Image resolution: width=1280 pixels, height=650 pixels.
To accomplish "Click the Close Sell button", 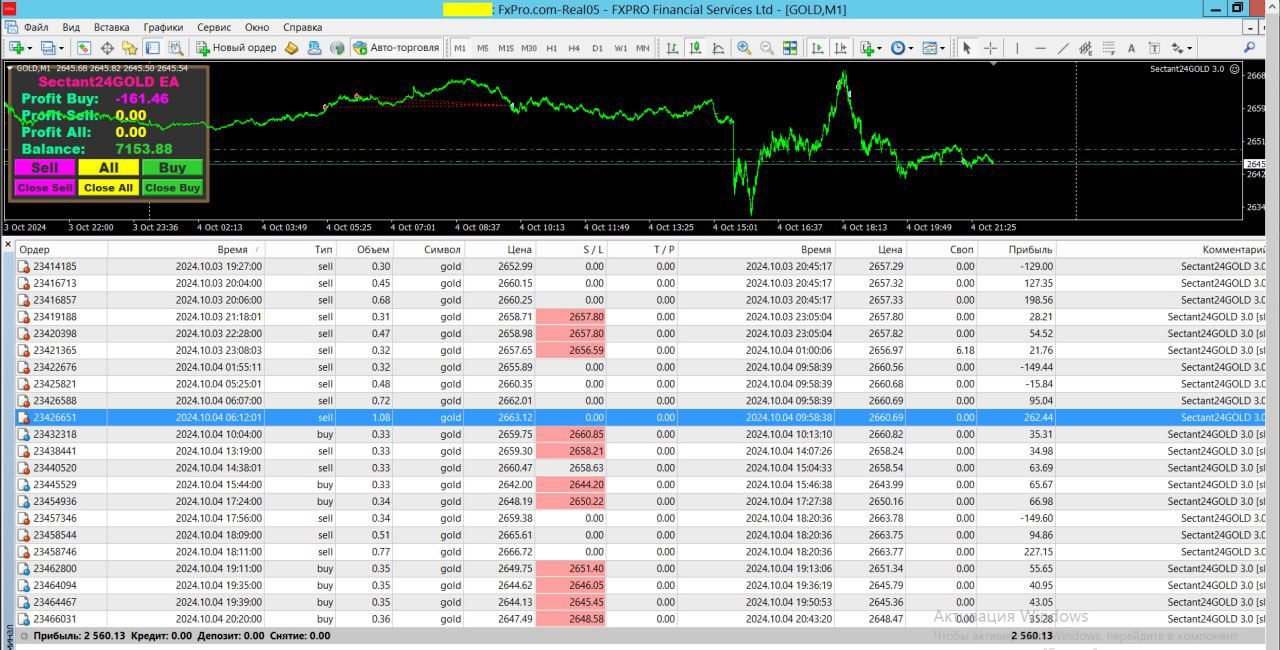I will (45, 187).
